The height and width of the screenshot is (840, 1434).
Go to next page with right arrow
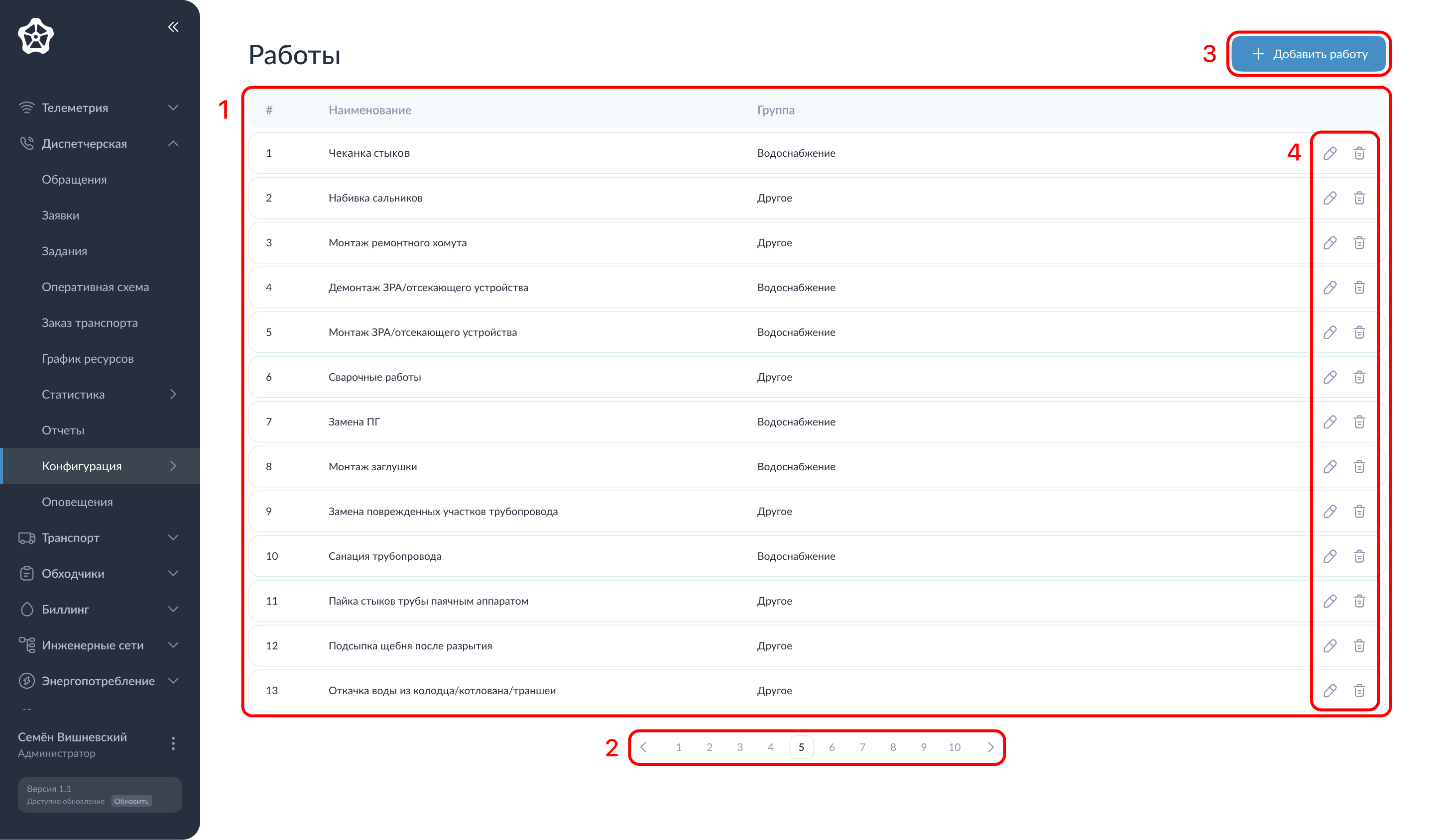tap(990, 747)
